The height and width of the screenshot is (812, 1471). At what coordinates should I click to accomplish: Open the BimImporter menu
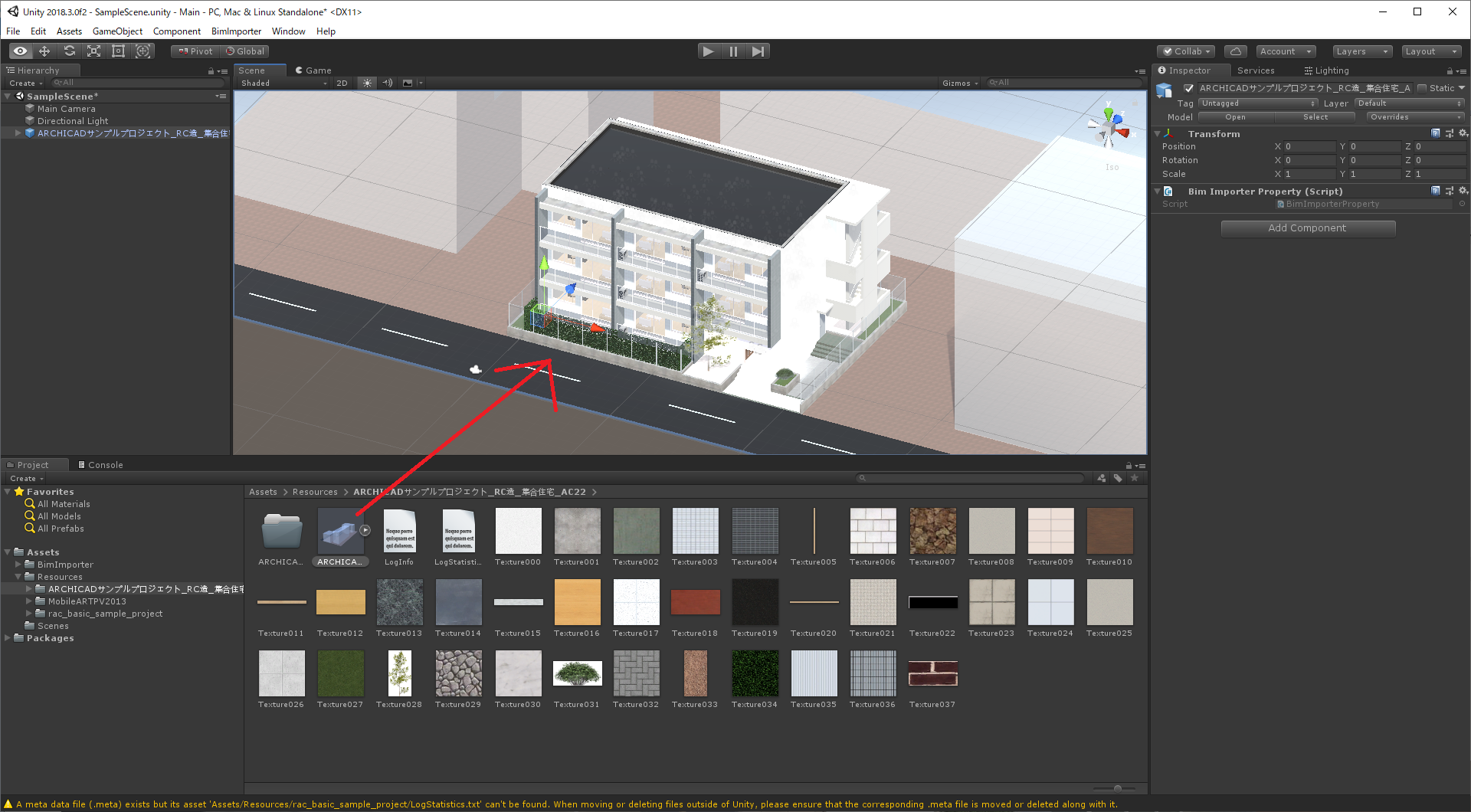click(x=235, y=31)
